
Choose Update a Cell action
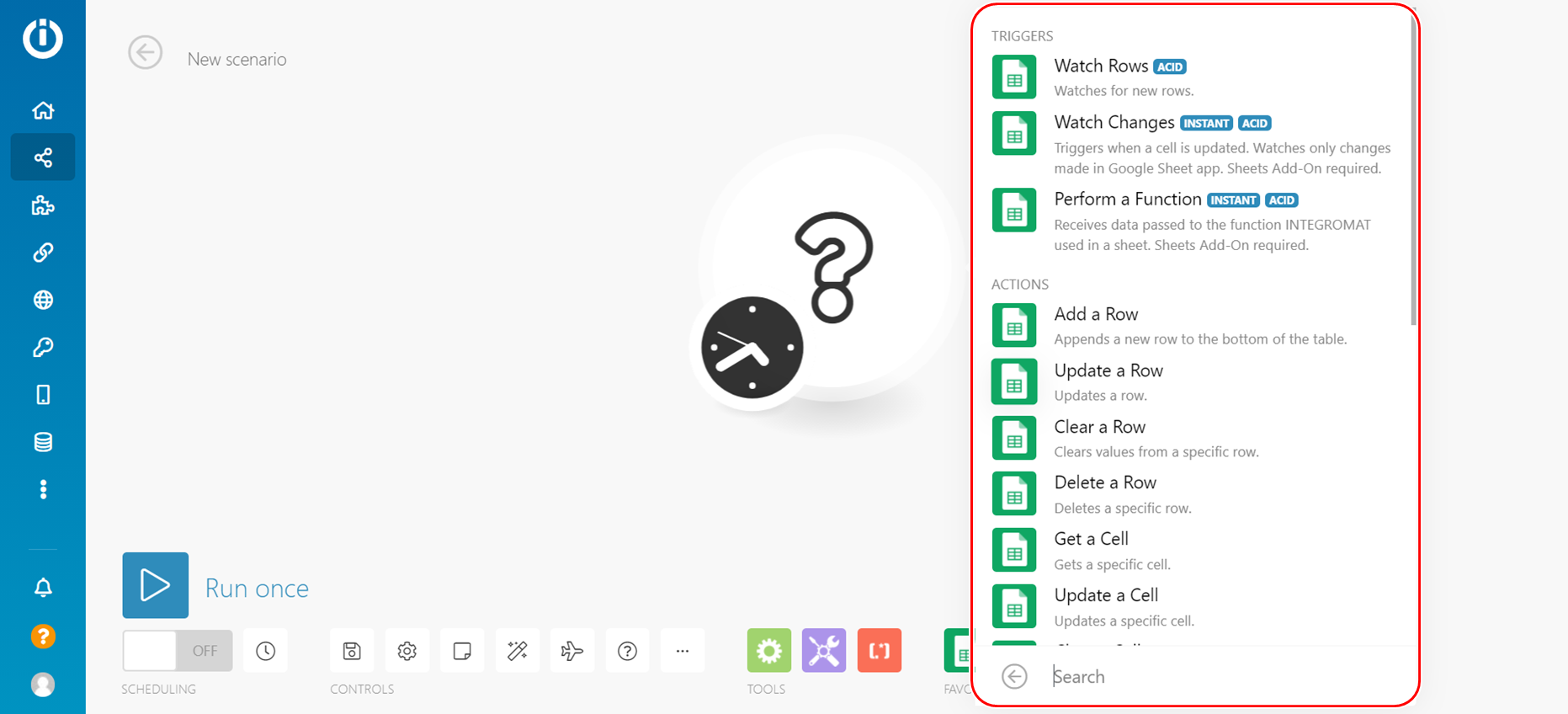coord(1193,606)
